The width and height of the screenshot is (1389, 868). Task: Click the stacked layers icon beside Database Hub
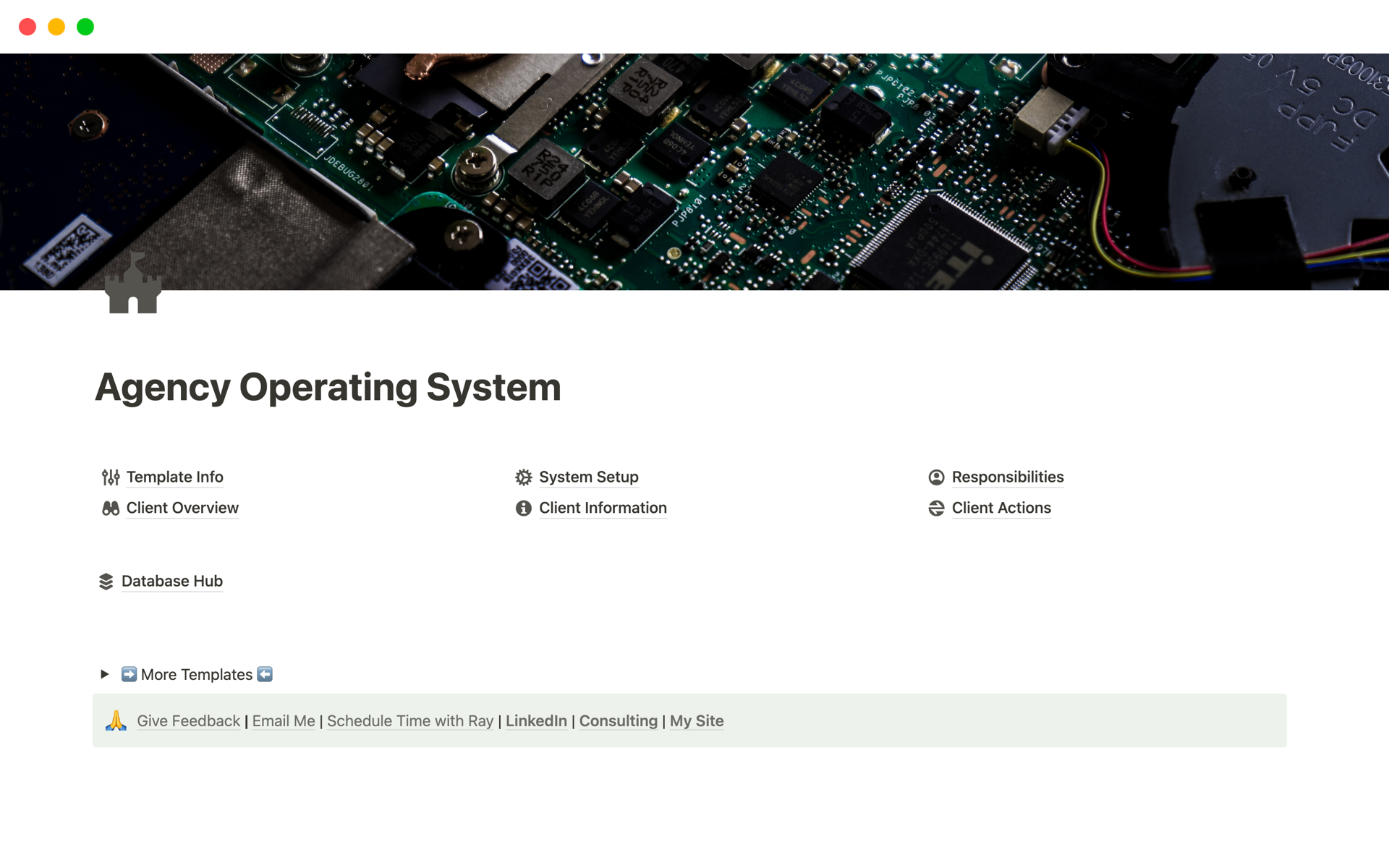pyautogui.click(x=106, y=582)
